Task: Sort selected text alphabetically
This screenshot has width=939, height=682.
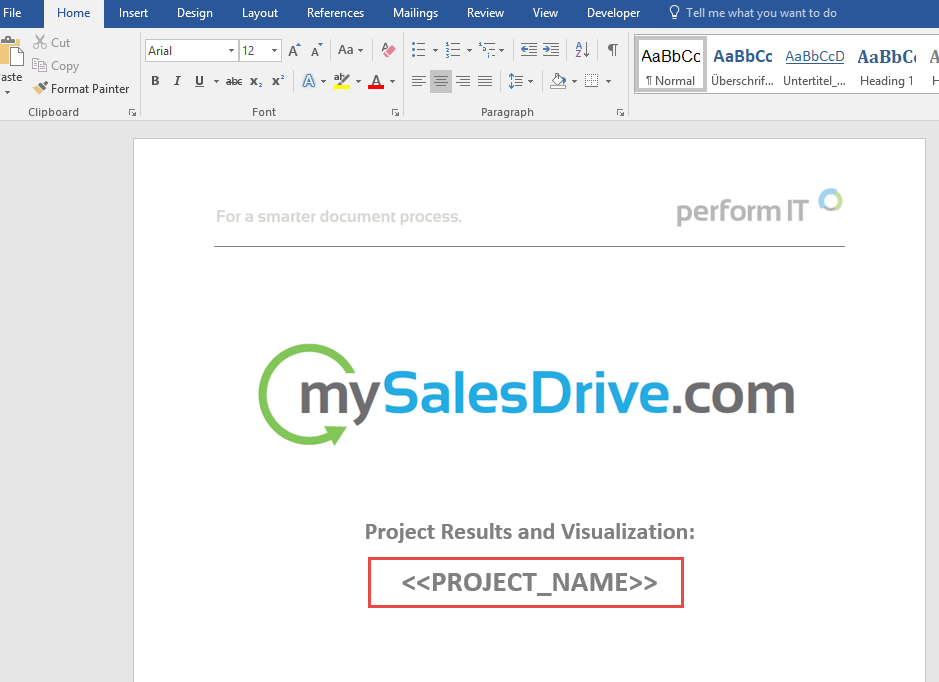Action: [582, 50]
